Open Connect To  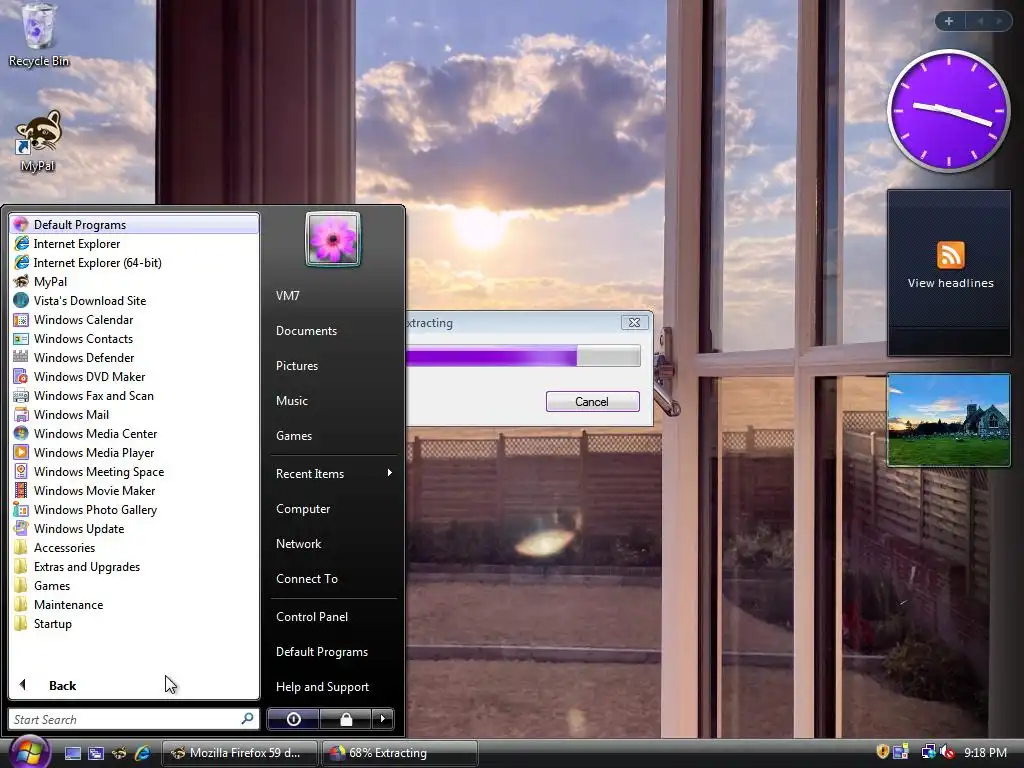(333, 579)
